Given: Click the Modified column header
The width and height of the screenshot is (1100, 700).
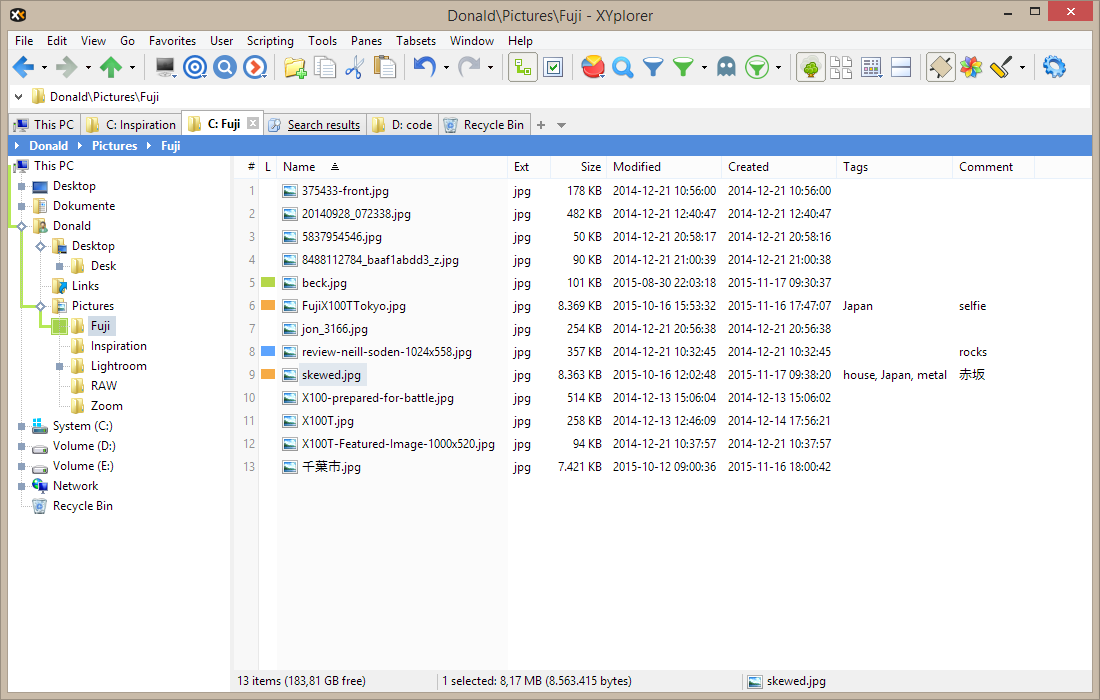Looking at the screenshot, I should (x=637, y=167).
